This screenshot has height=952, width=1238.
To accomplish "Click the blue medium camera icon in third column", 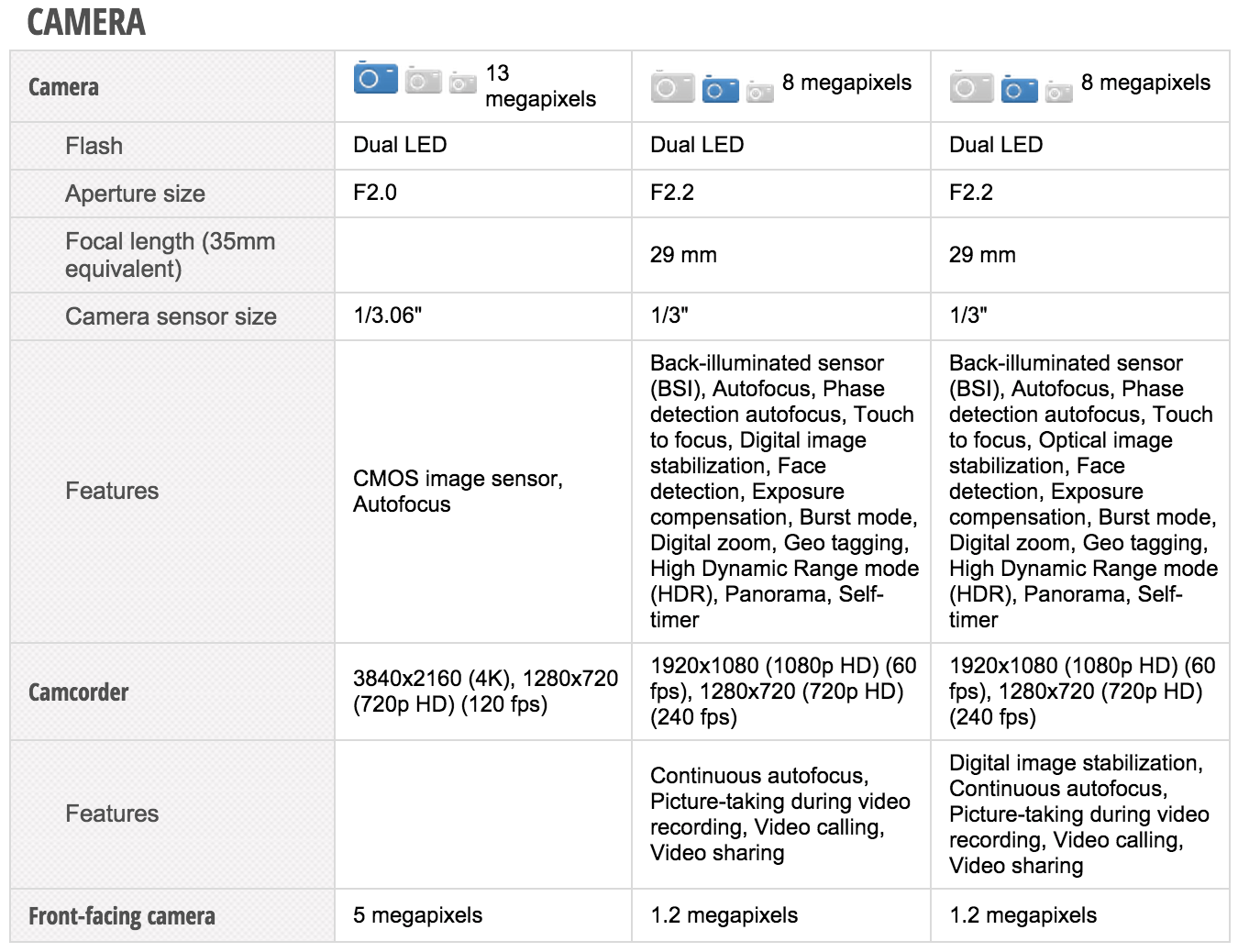I will (x=1019, y=90).
